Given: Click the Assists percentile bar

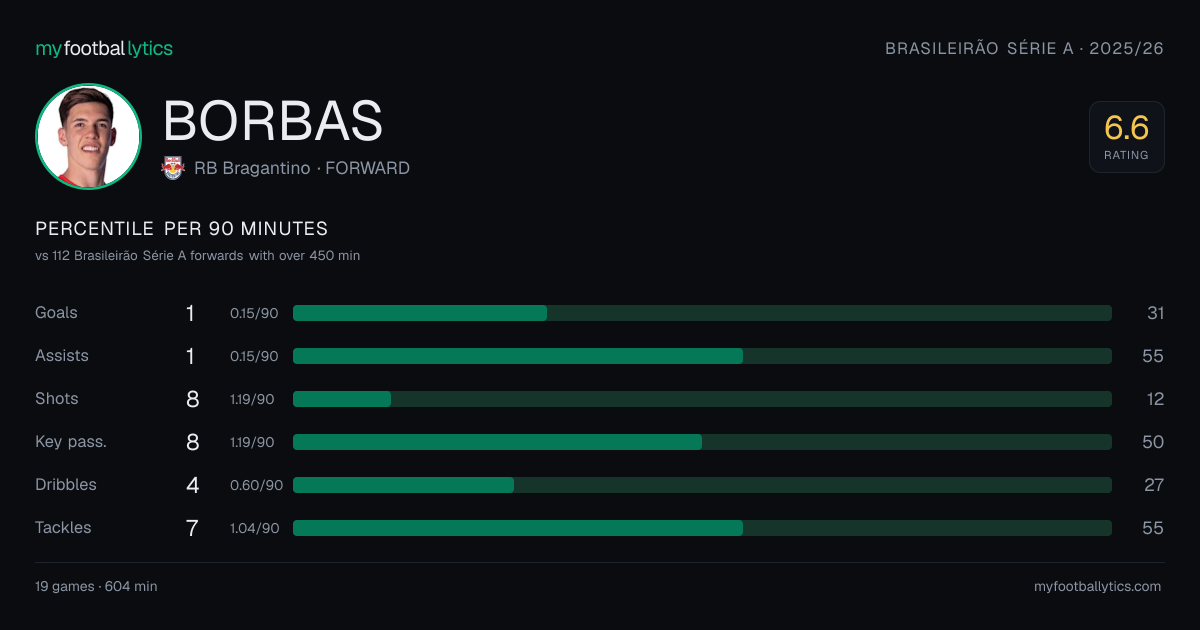Looking at the screenshot, I should tap(702, 356).
